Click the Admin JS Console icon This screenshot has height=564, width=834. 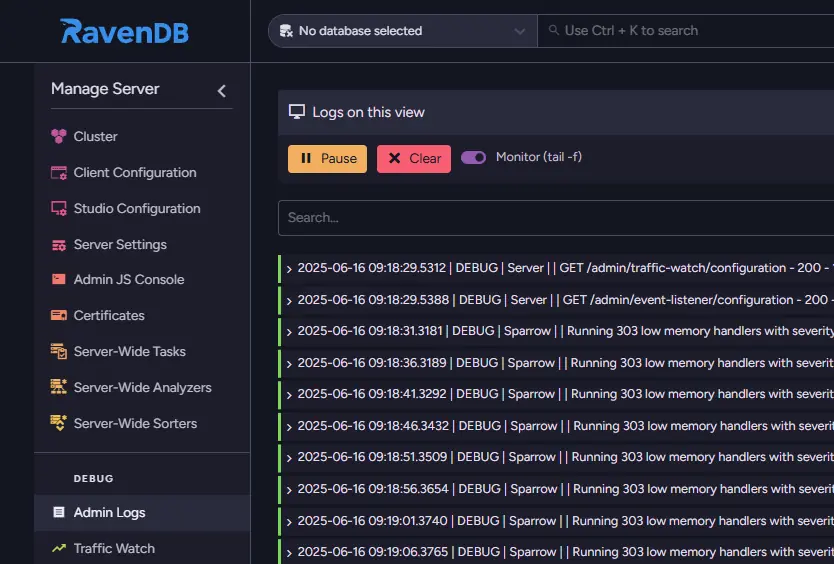click(x=59, y=279)
